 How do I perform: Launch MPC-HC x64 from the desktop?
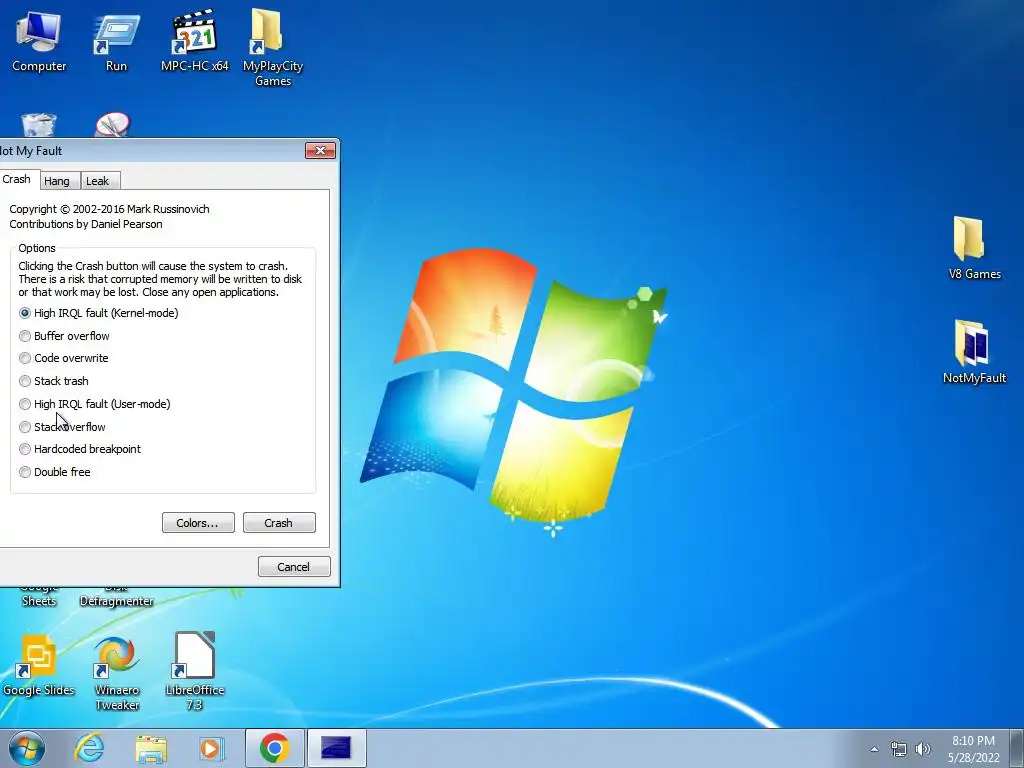tap(195, 41)
